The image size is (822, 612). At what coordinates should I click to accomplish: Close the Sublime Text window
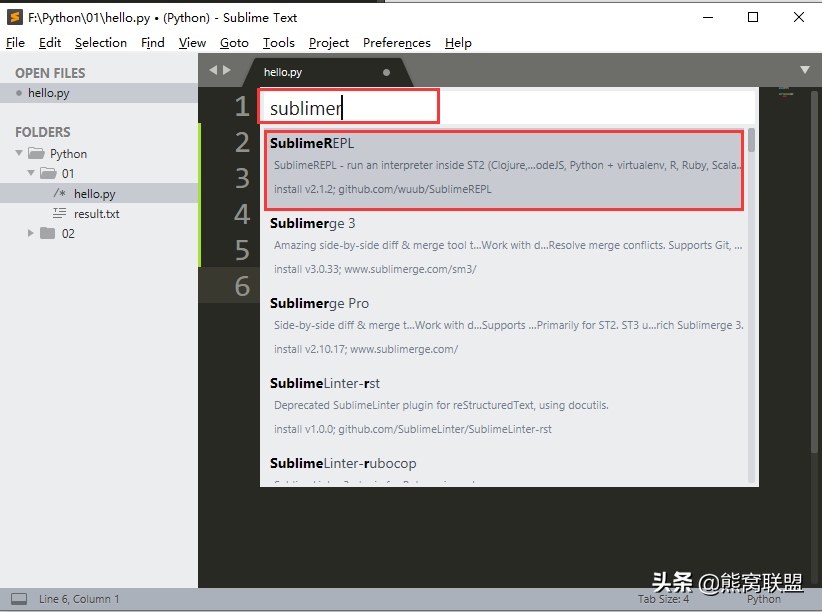pyautogui.click(x=798, y=17)
